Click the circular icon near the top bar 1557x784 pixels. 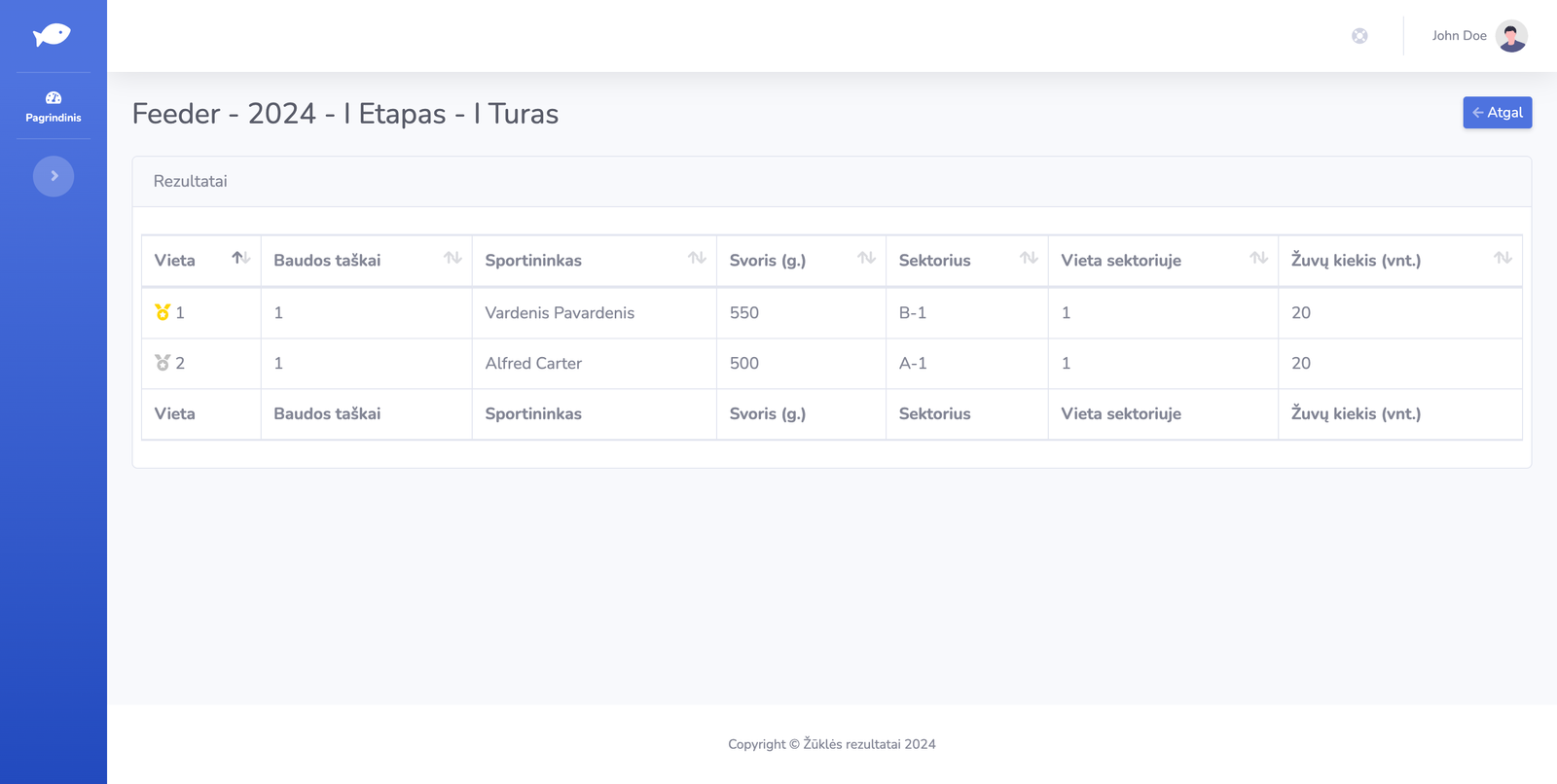click(x=1359, y=36)
